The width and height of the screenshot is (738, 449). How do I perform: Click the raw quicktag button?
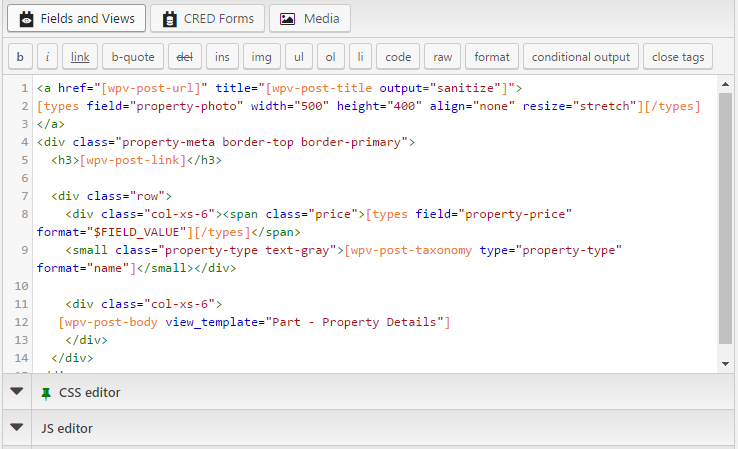(x=442, y=57)
